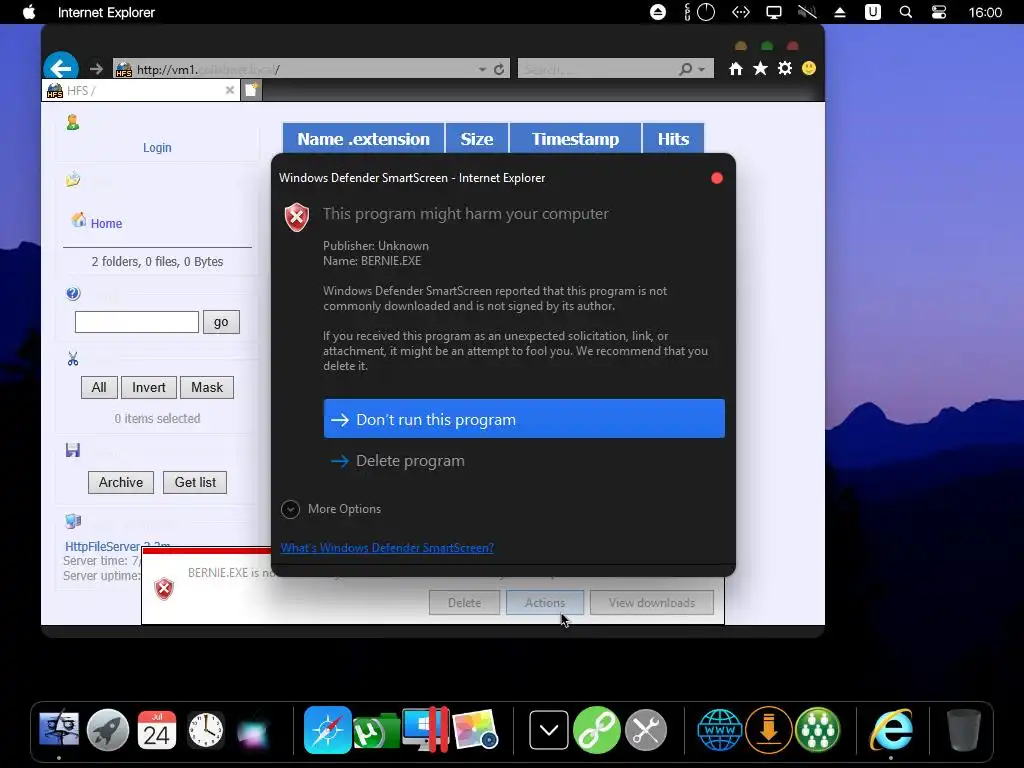Screen dimensions: 1024x768
Task: Click the green chain link dock icon
Action: pos(597,729)
